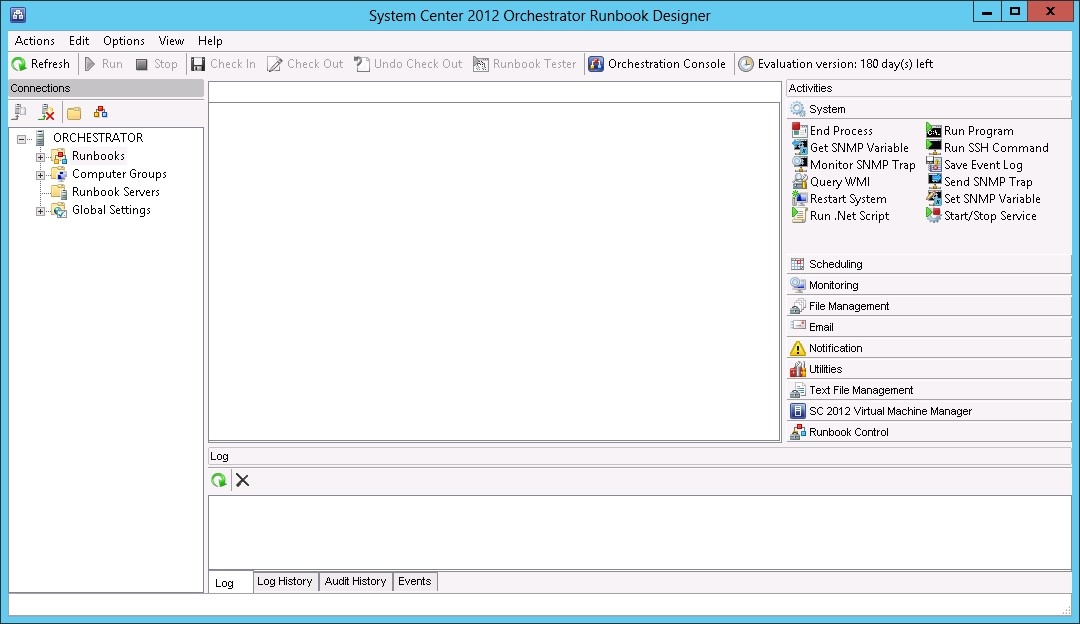Viewport: 1080px width, 624px height.
Task: Click inside the empty runbook design canvas
Action: point(495,271)
